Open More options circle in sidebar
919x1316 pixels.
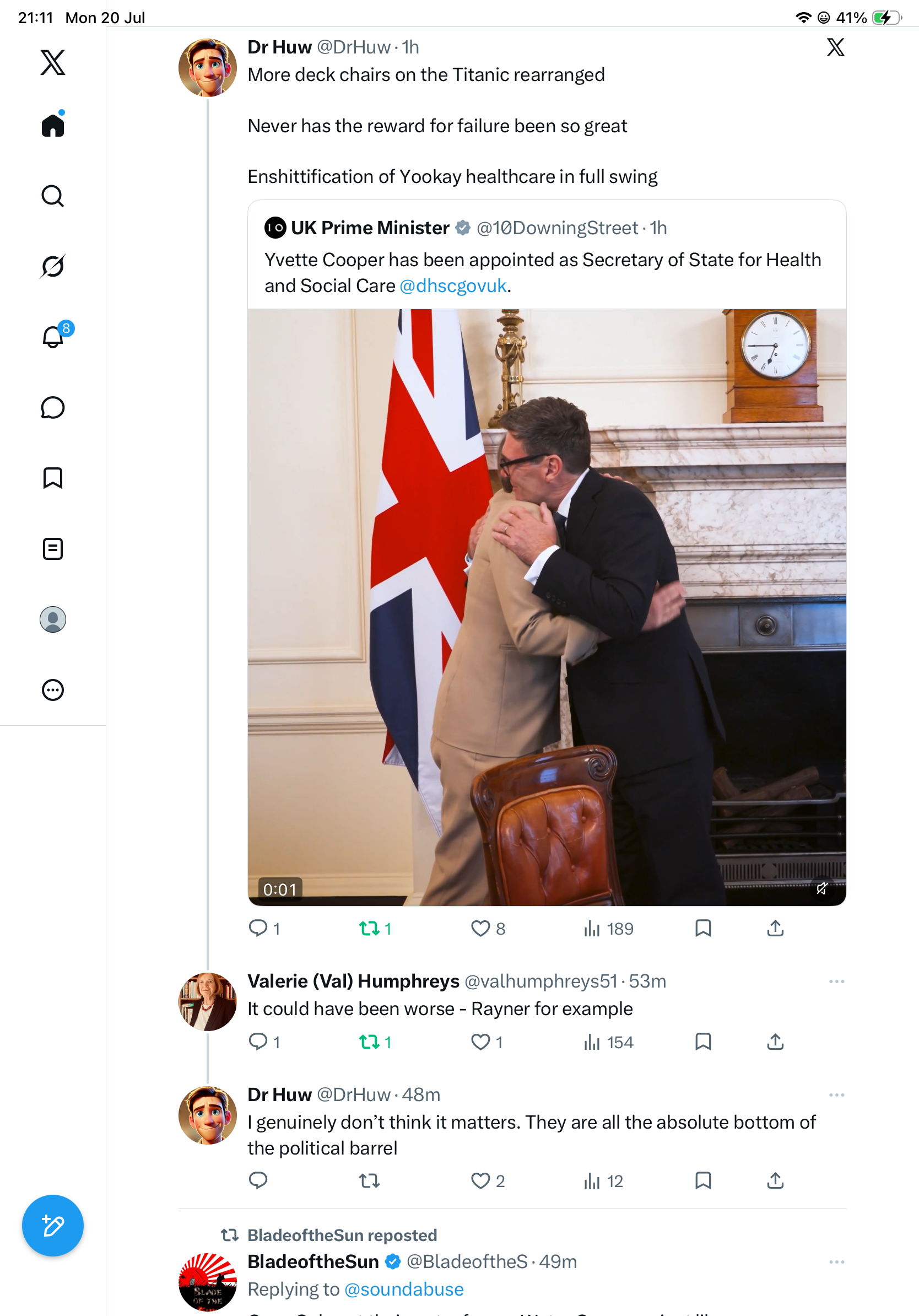coord(53,689)
